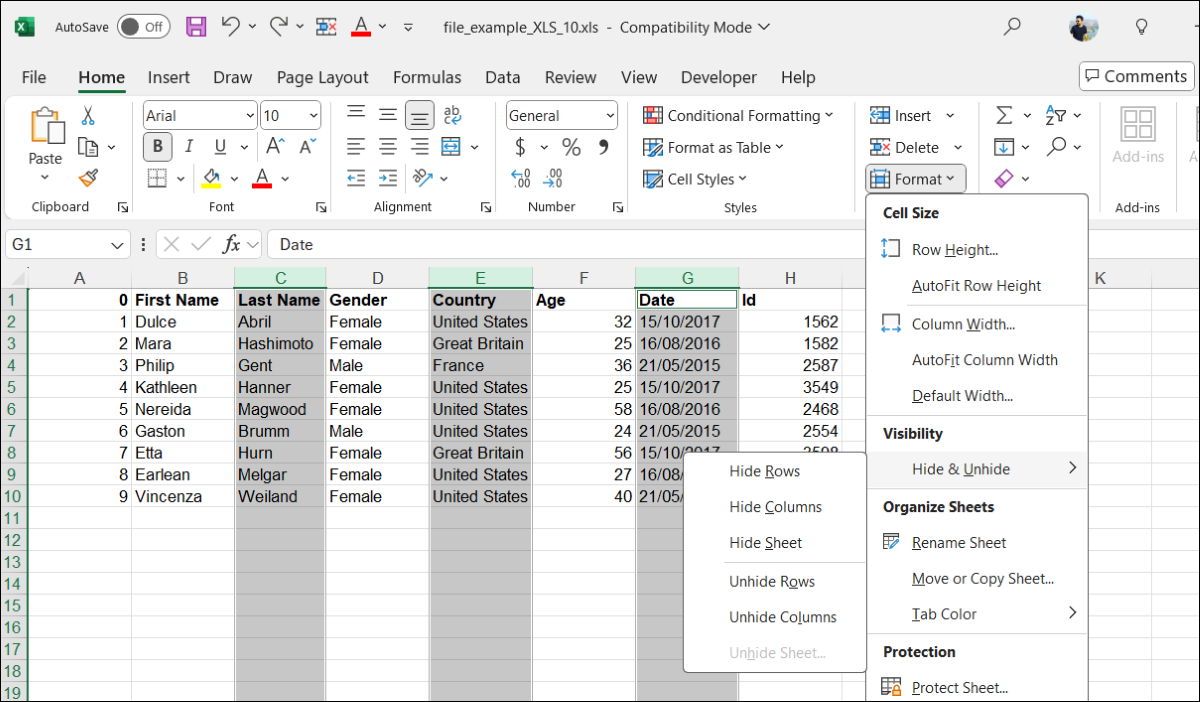
Task: Apply comma style number format
Action: point(603,147)
